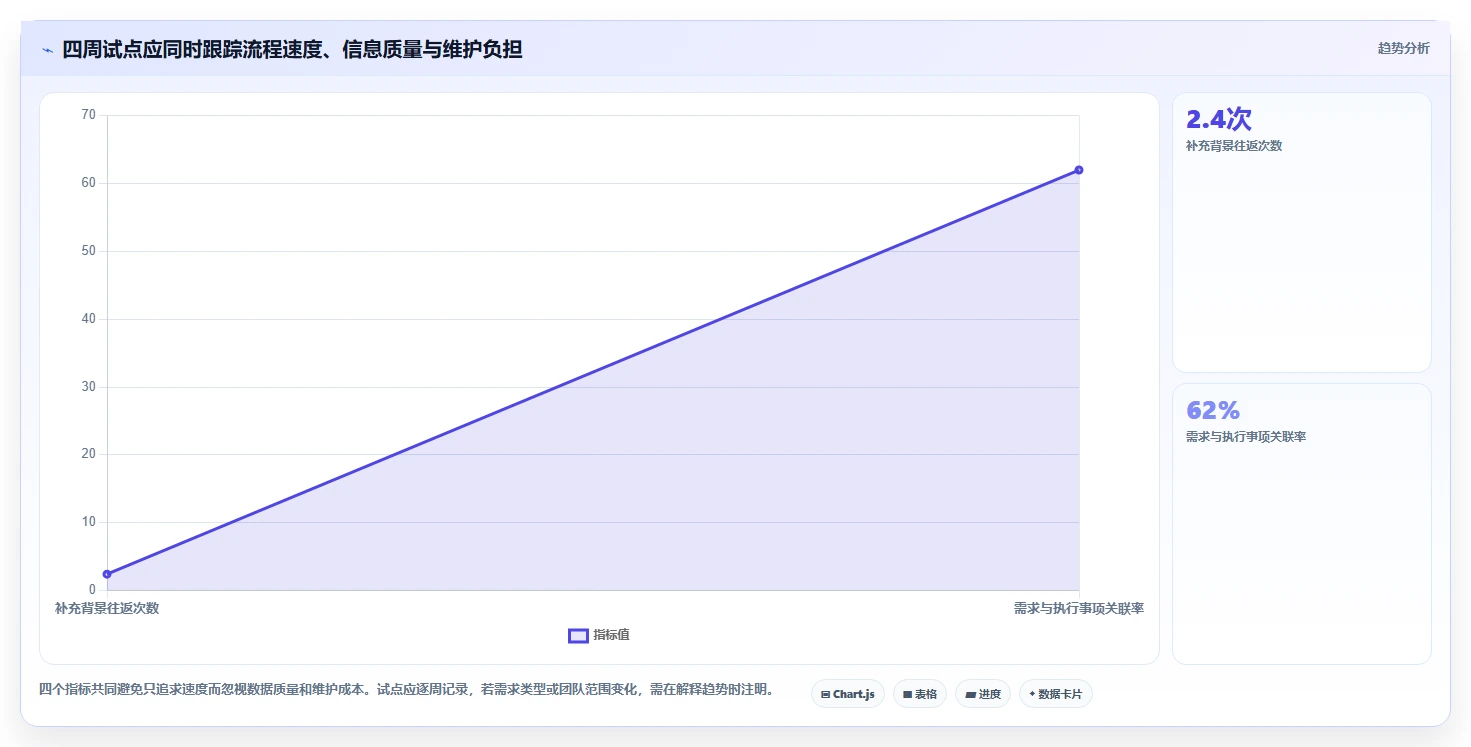This screenshot has height=747, width=1471.
Task: Click the 30 y-axis tick label
Action: [x=88, y=387]
